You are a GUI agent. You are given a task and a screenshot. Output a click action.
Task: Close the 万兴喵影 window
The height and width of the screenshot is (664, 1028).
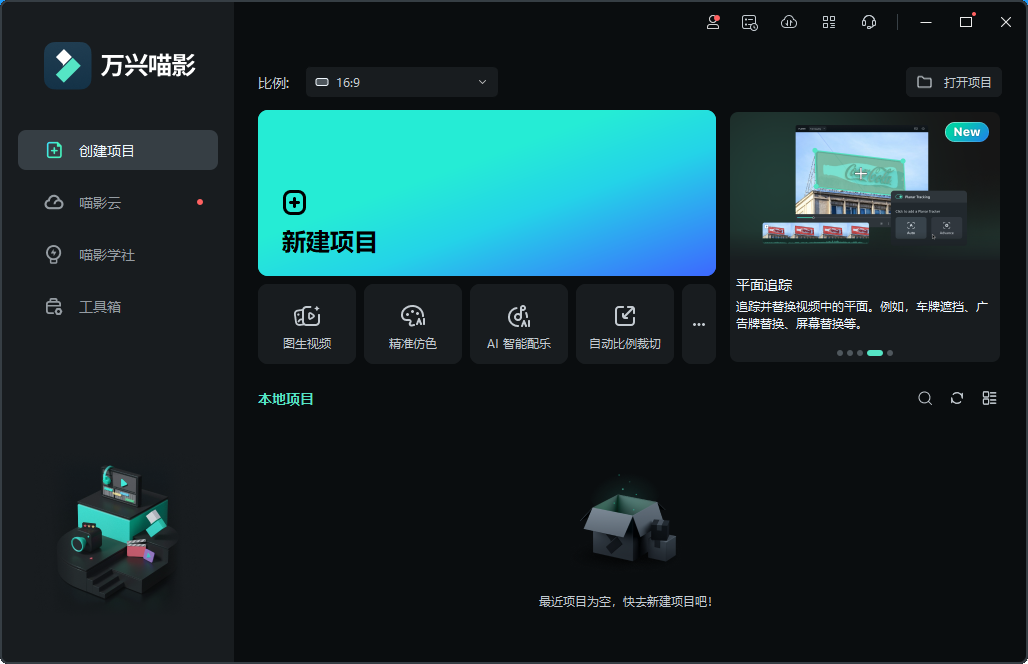pyautogui.click(x=1006, y=22)
